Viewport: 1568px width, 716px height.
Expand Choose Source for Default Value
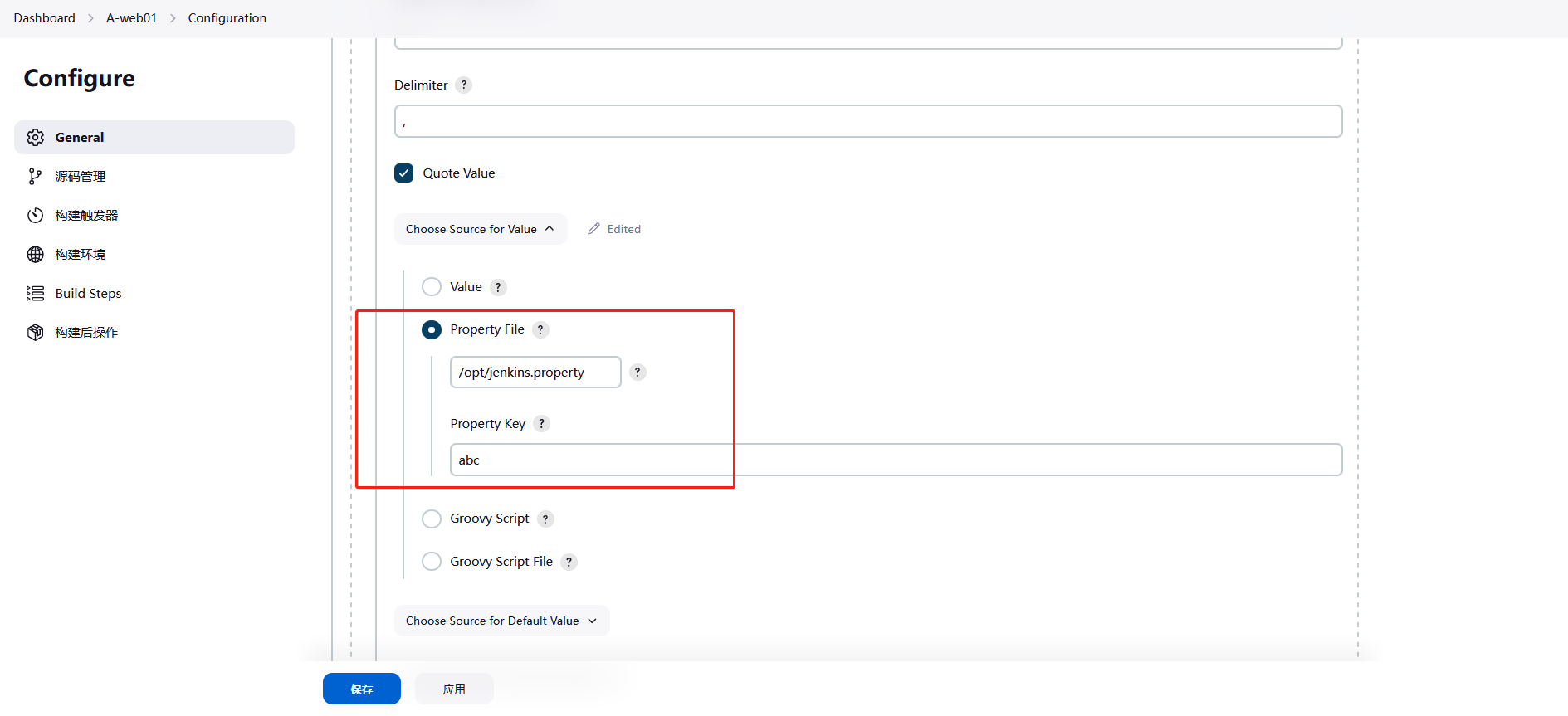tap(501, 621)
